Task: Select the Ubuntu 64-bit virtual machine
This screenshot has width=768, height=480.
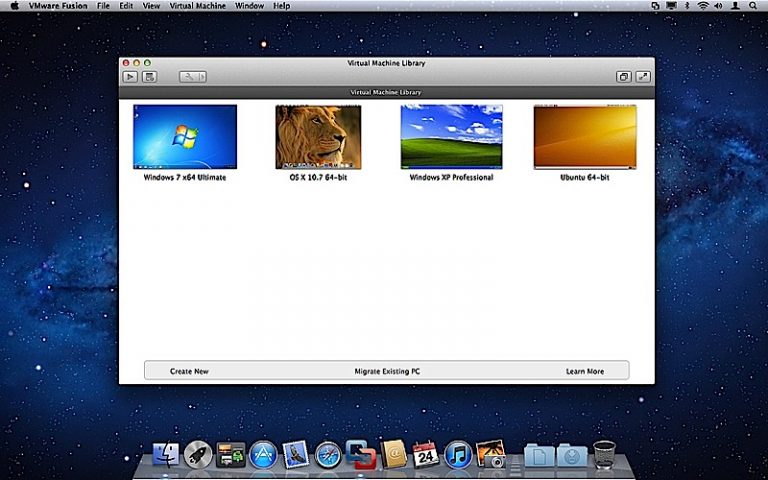Action: (x=585, y=137)
